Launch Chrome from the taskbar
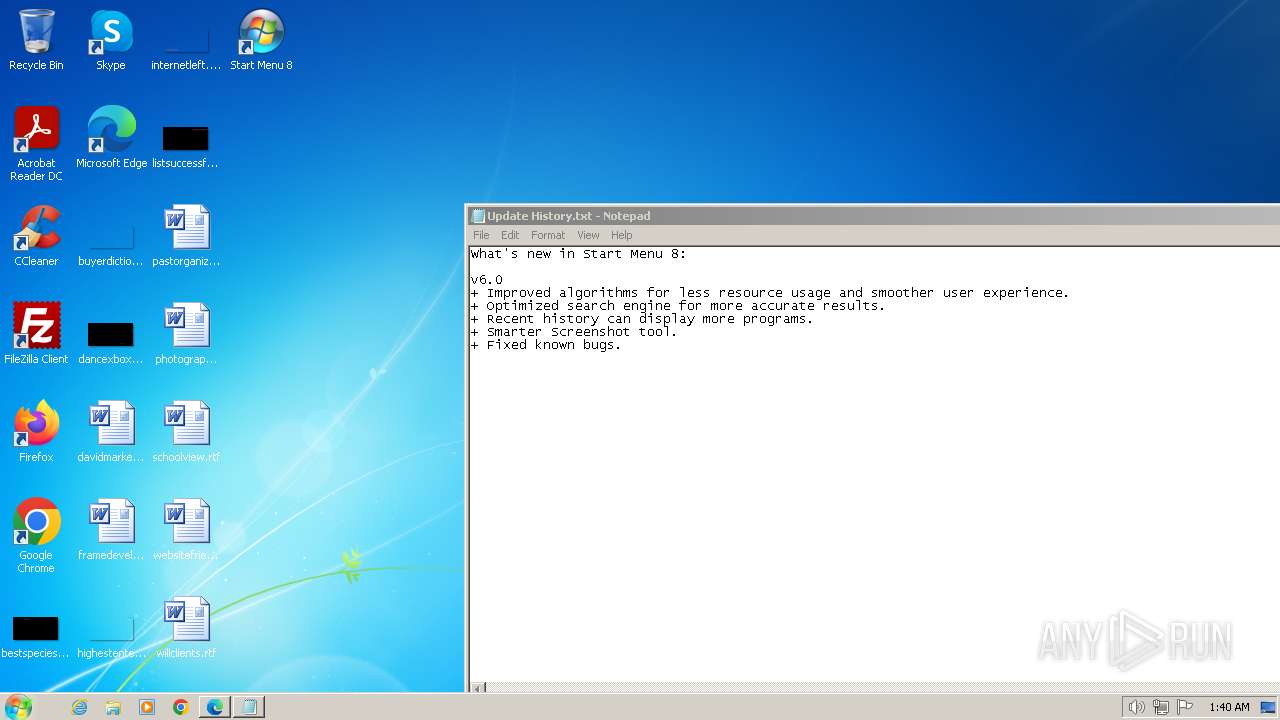This screenshot has height=720, width=1280. [x=181, y=707]
